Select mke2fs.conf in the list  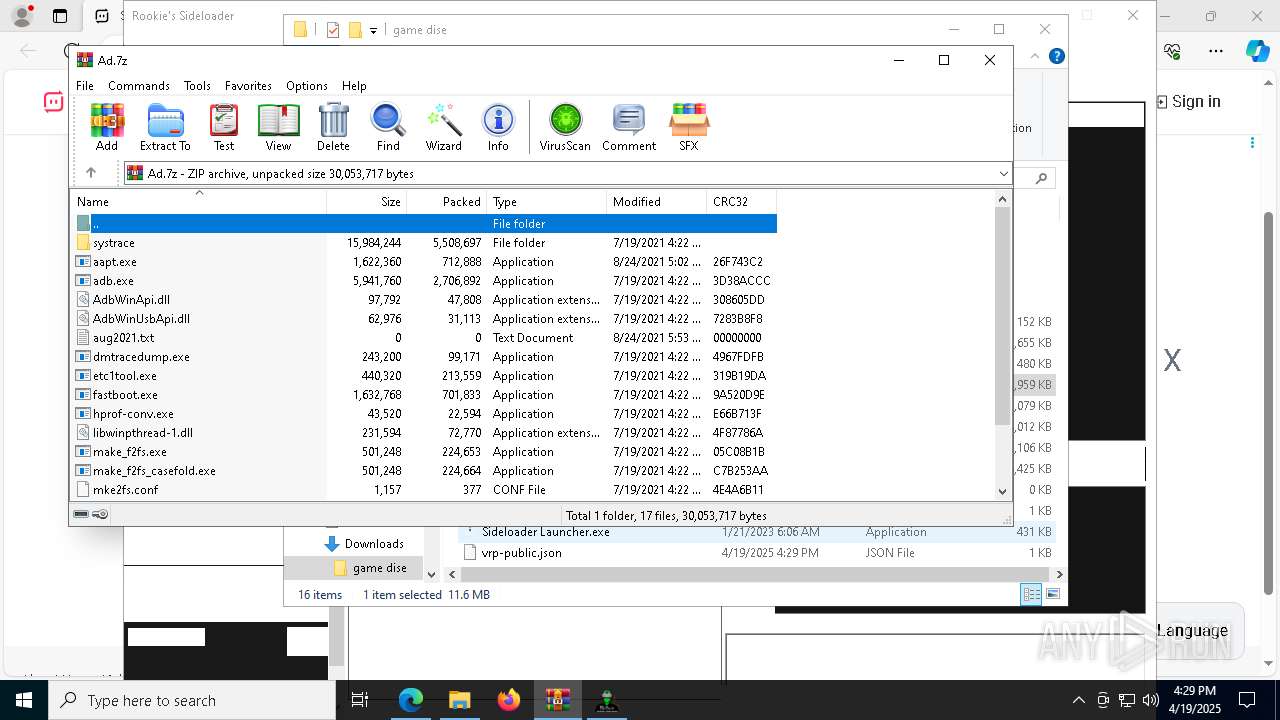[x=425, y=490]
